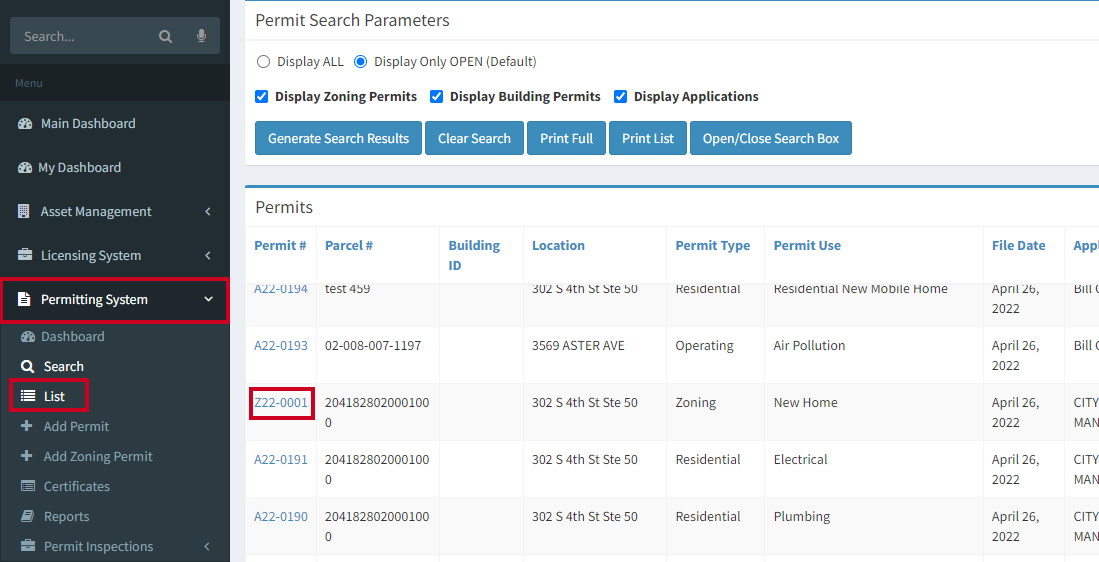Uncheck Display Building Permits checkbox

437,97
